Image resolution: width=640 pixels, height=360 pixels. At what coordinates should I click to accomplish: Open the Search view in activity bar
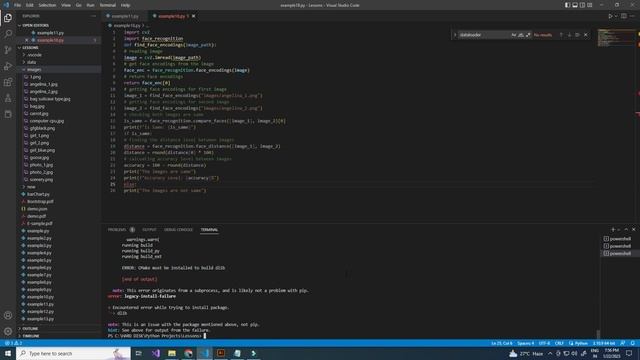click(x=8, y=34)
